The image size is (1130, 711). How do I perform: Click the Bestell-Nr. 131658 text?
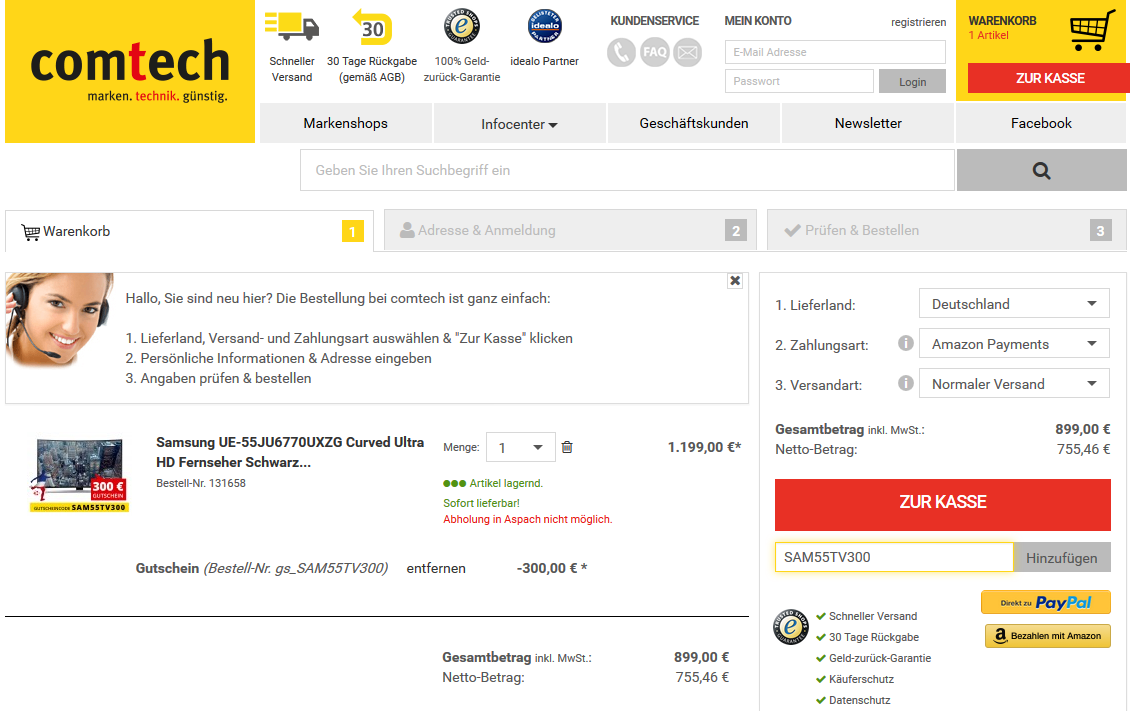(x=201, y=483)
